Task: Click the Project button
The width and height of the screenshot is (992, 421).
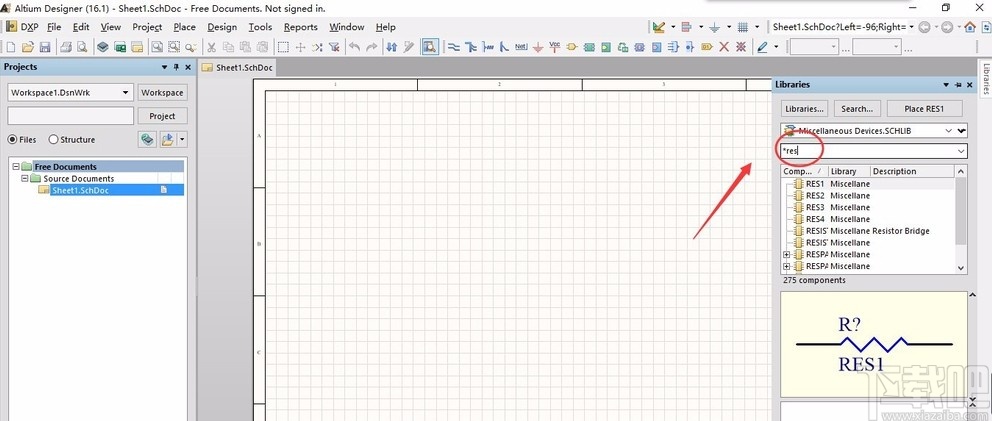Action: (162, 116)
